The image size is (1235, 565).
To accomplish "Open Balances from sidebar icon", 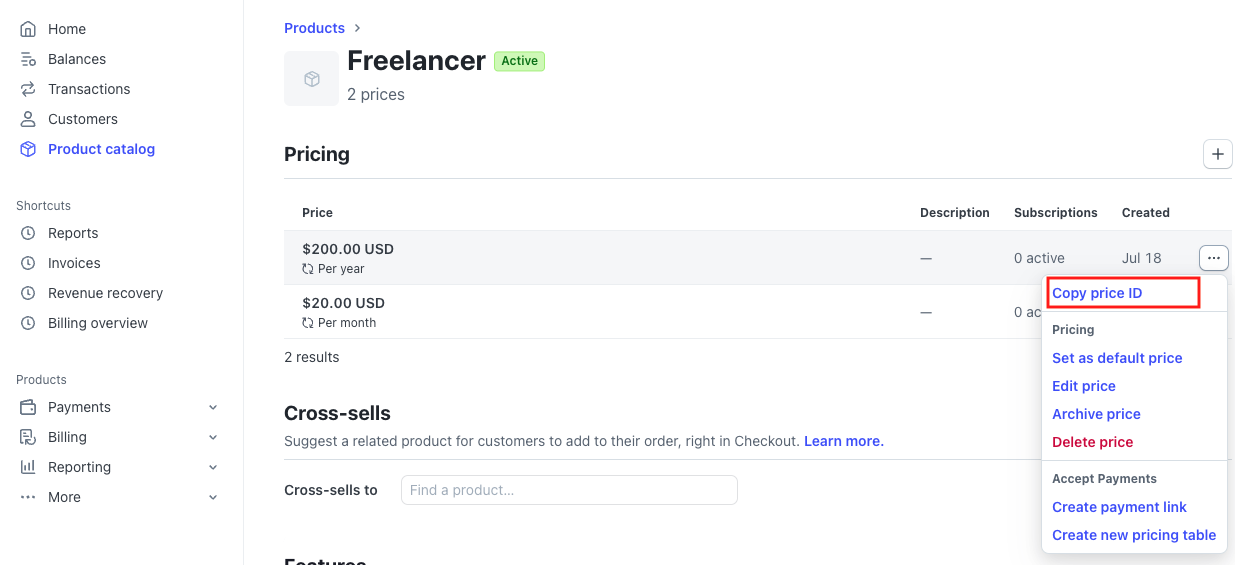I will pyautogui.click(x=28, y=59).
